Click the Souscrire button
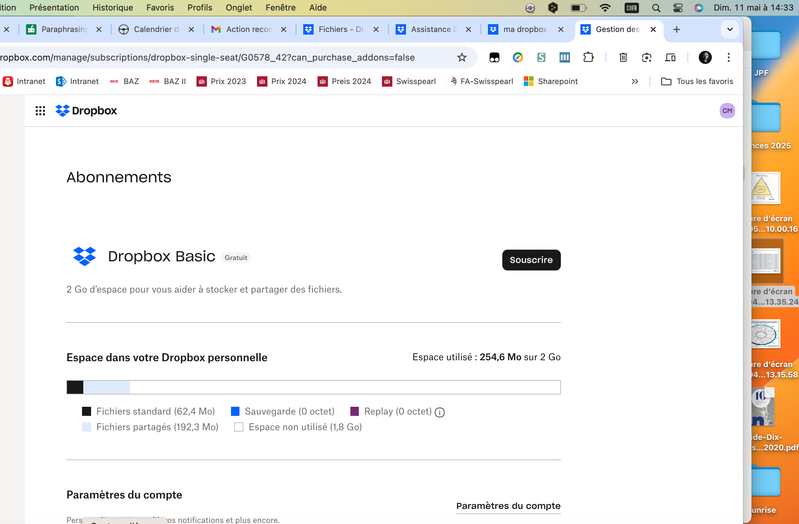 (531, 260)
